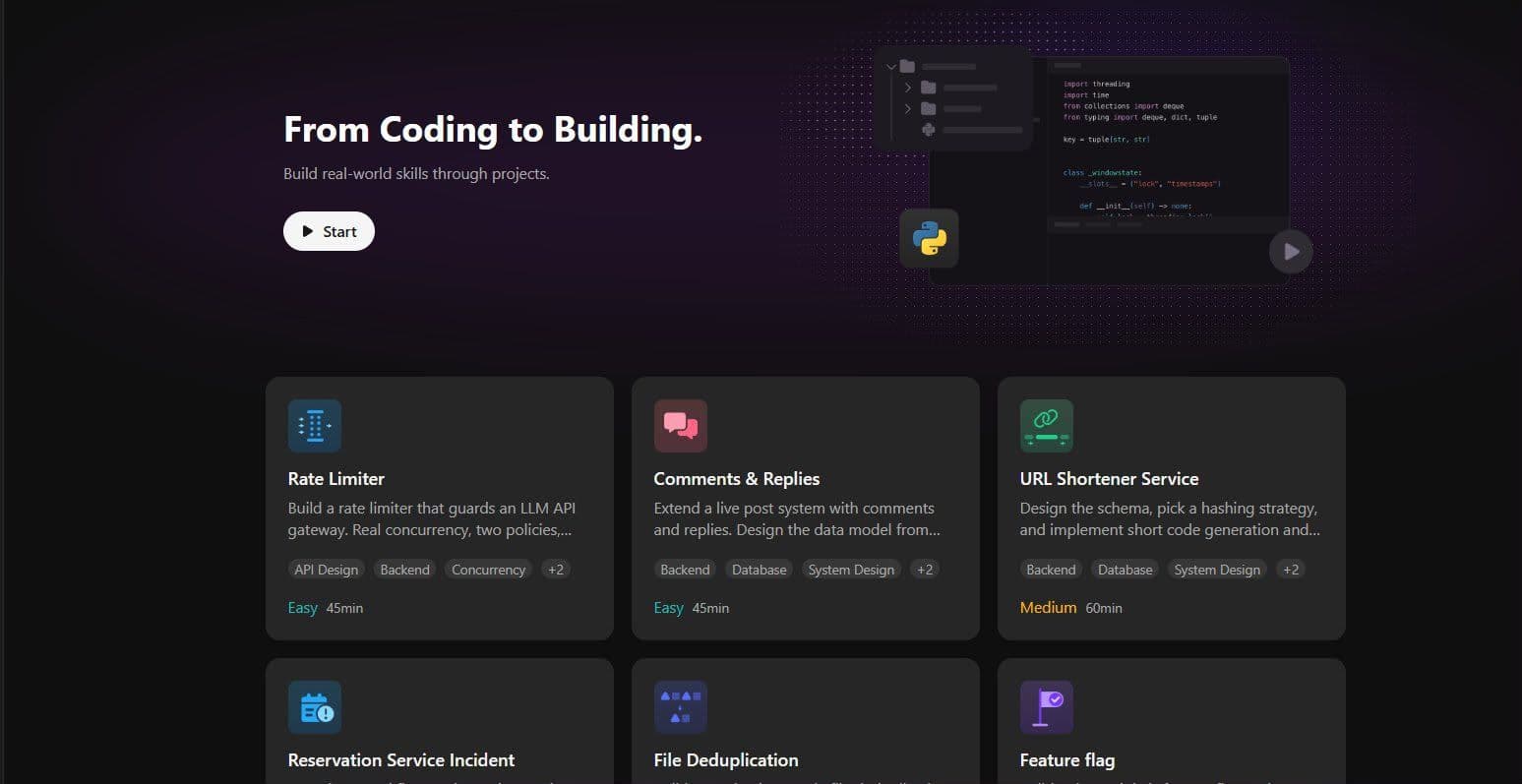Click the Medium difficulty label on URL Shortener
1522x784 pixels.
click(1049, 608)
